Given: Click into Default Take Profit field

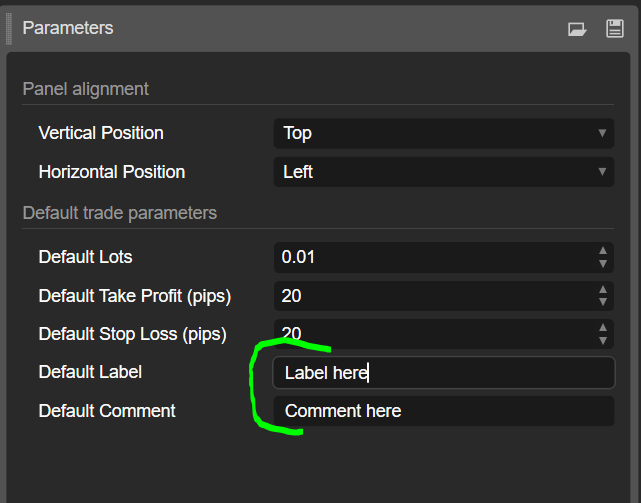Looking at the screenshot, I should 435,296.
